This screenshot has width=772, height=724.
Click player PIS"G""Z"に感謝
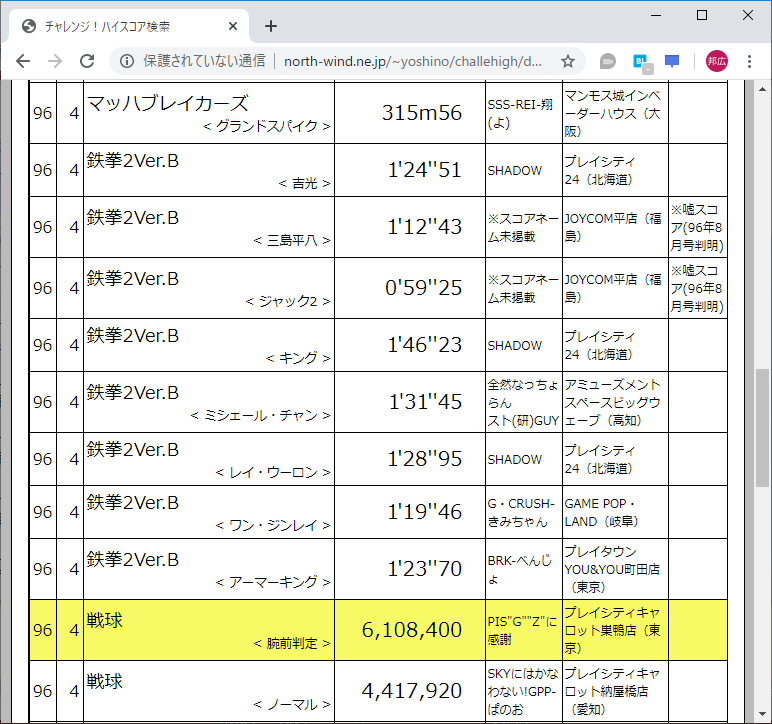[522, 630]
